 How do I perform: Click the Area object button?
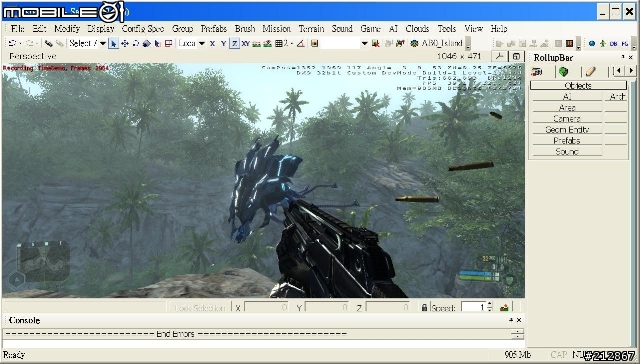[567, 108]
